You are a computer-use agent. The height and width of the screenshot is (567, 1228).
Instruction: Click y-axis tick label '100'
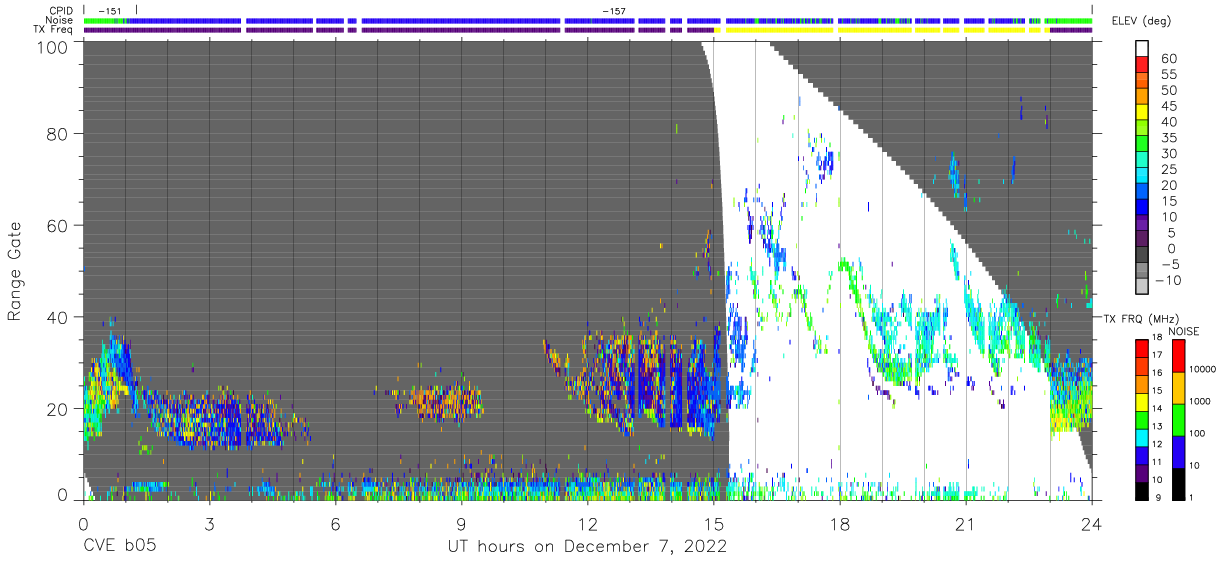53,47
